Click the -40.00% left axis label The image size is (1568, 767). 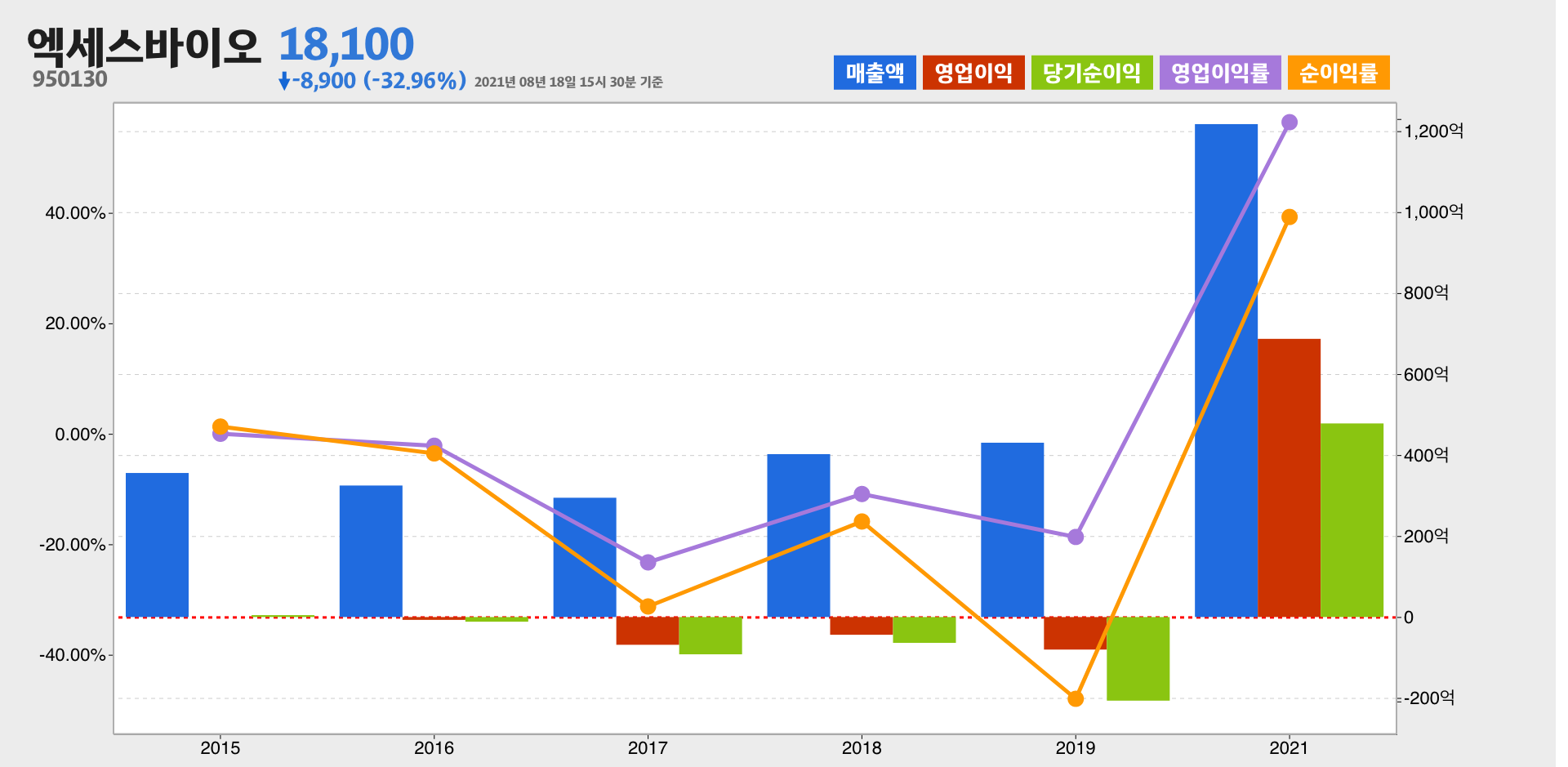pyautogui.click(x=73, y=655)
